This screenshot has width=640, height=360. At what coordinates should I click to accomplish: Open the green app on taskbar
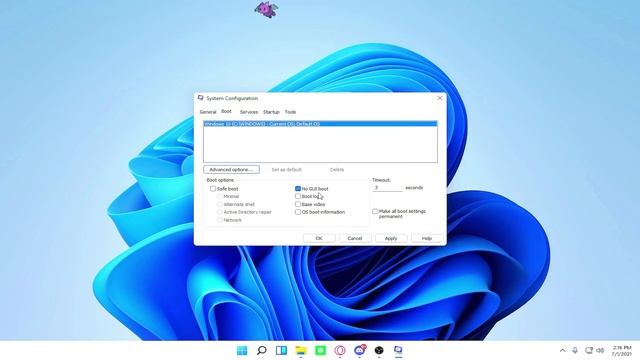320,350
